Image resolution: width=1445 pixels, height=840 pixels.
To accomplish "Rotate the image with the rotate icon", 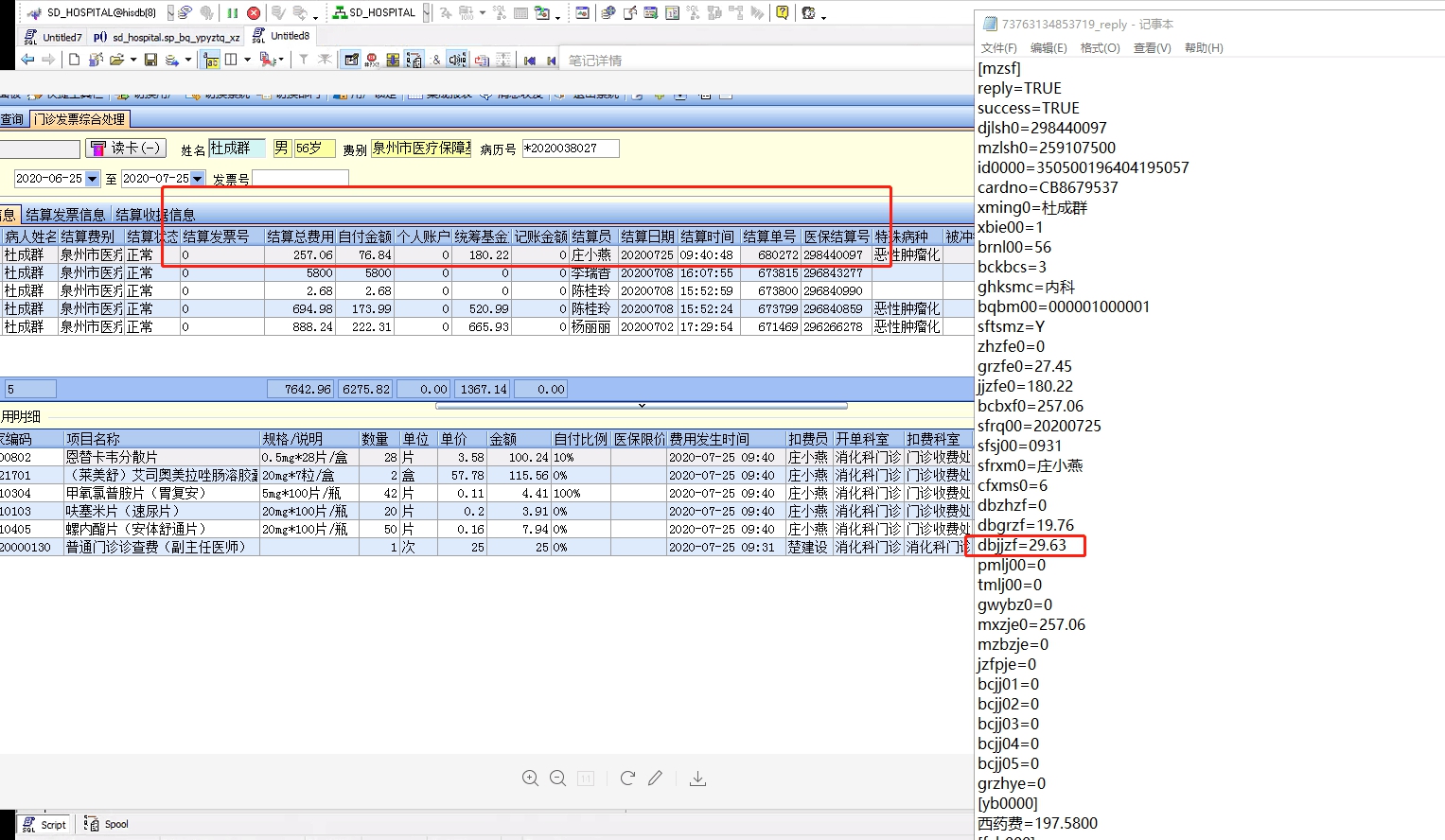I will 626,779.
